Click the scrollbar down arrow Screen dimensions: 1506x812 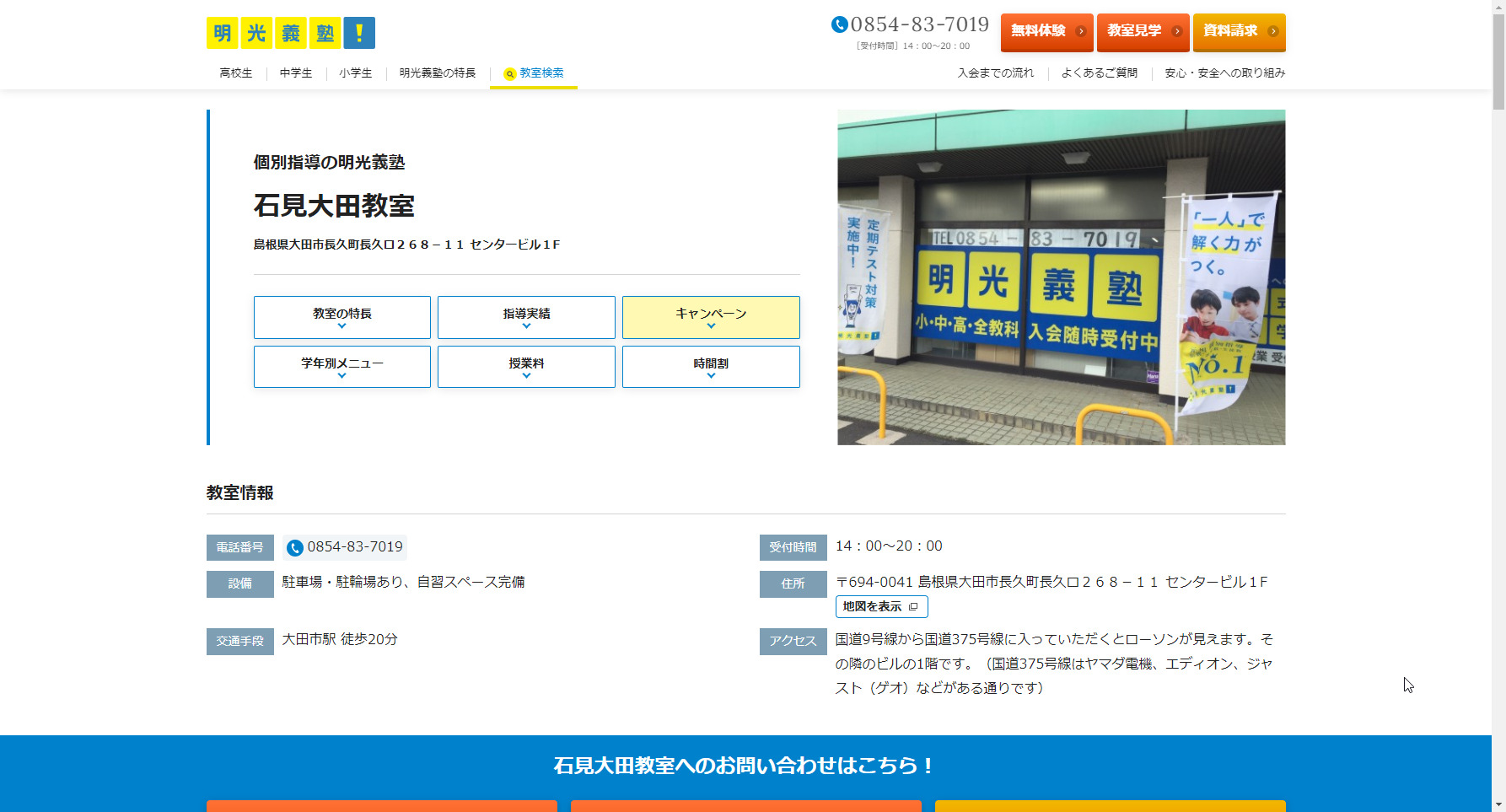[x=1498, y=805]
